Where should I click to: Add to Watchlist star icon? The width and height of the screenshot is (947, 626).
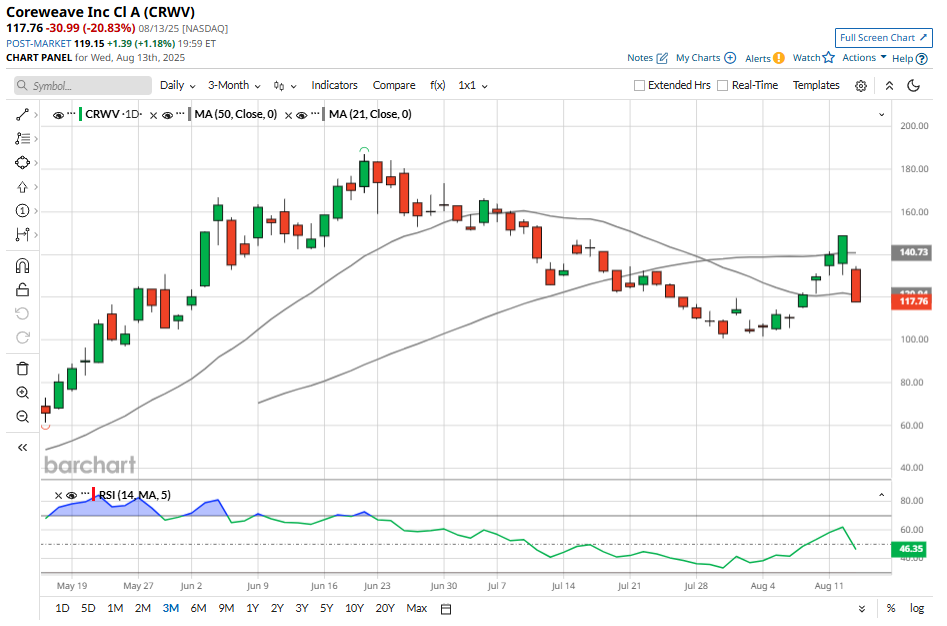point(829,57)
